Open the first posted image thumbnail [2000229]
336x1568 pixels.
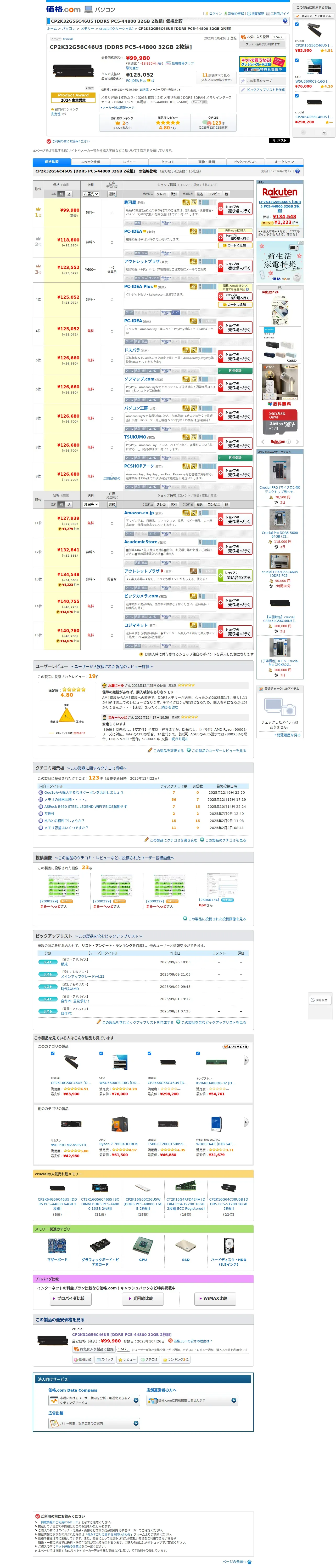(x=65, y=886)
